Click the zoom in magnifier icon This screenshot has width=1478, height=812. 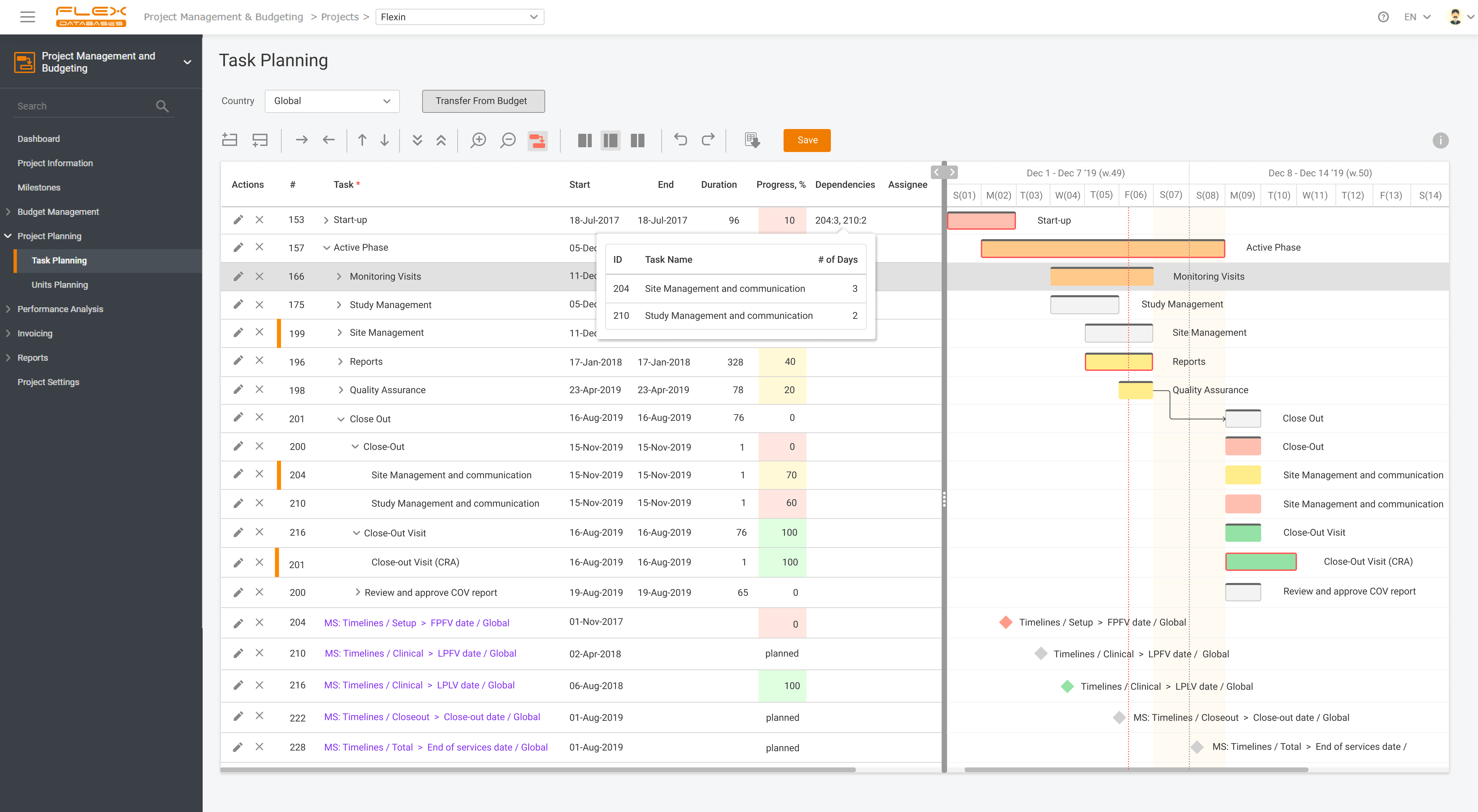coord(478,140)
